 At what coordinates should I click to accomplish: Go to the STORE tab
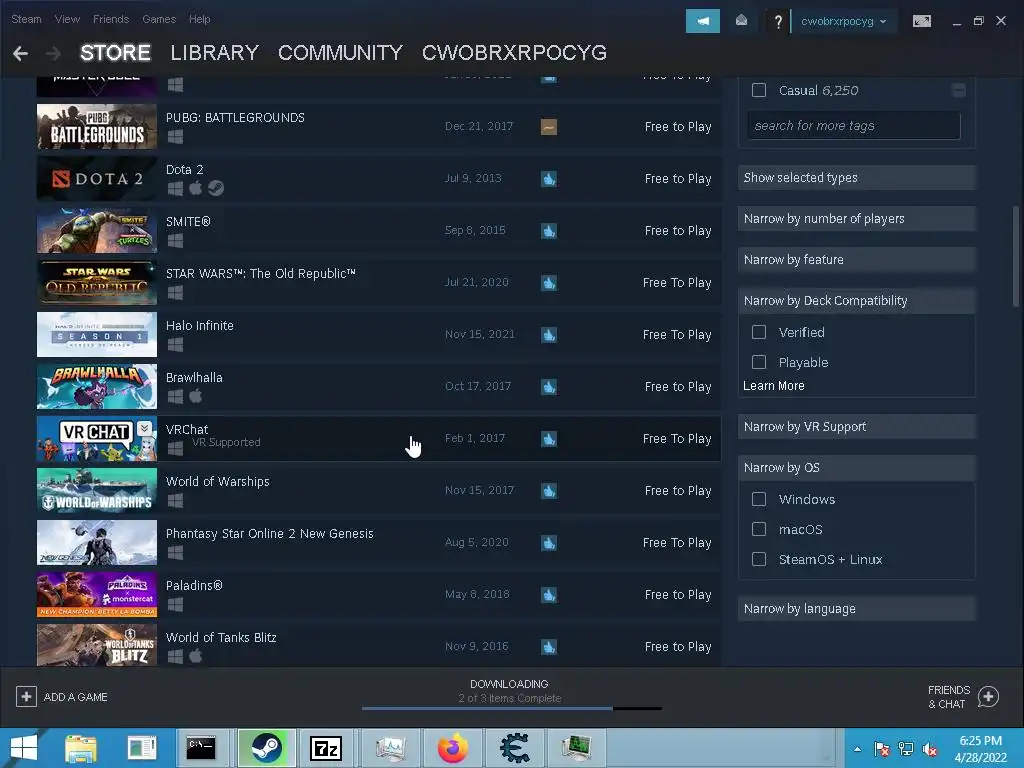116,53
